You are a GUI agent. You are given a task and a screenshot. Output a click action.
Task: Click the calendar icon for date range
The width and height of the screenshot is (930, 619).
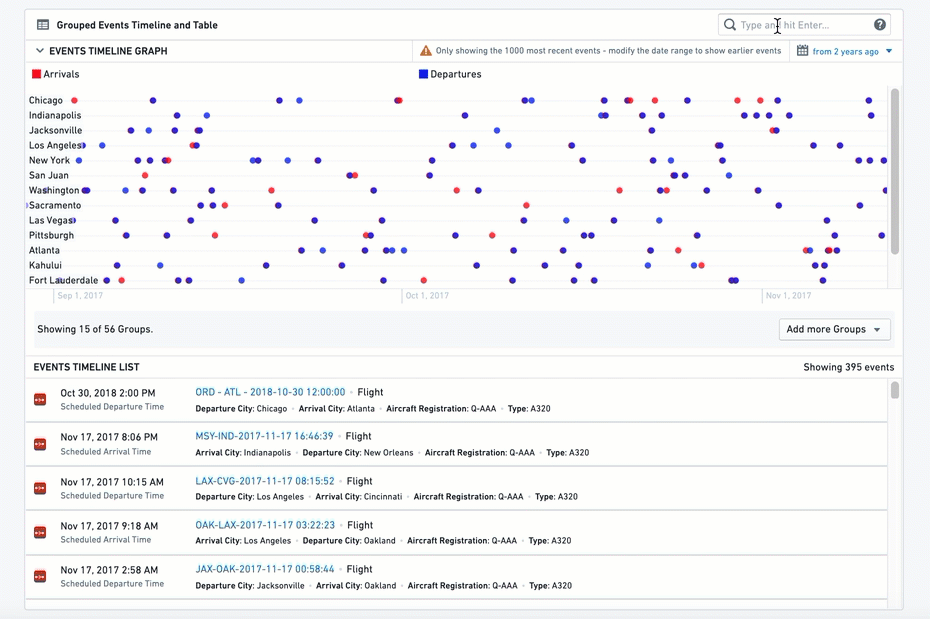[802, 50]
